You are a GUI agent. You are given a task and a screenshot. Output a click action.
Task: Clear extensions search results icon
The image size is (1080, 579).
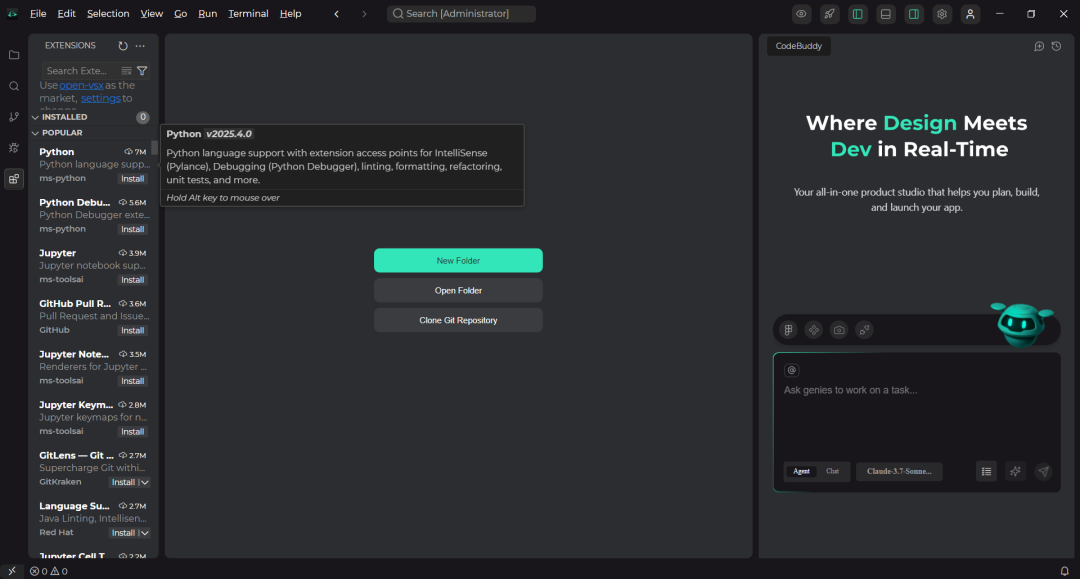[x=126, y=71]
